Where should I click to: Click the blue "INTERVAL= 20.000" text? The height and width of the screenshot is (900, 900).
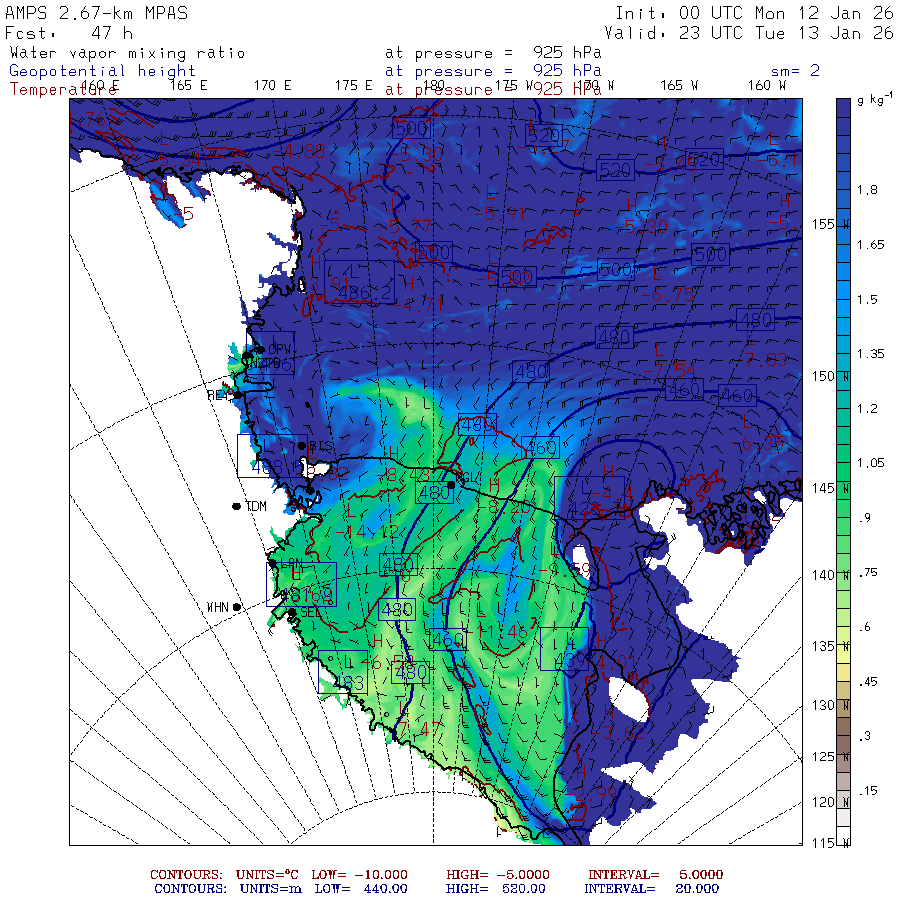click(x=651, y=889)
